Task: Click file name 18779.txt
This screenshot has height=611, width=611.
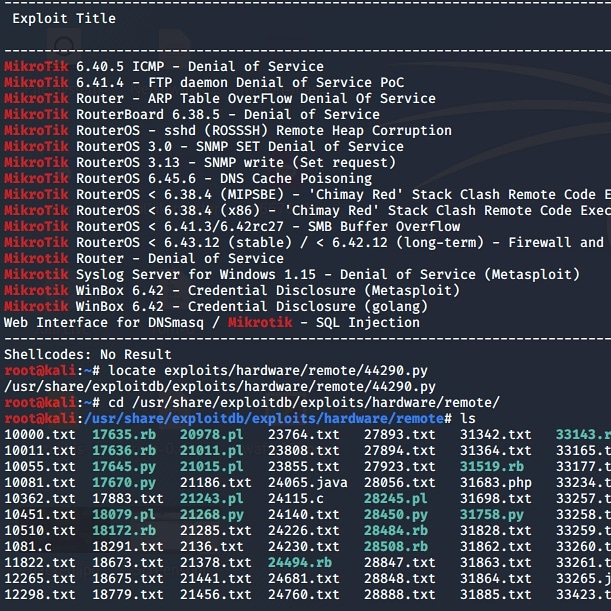Action: 128,594
